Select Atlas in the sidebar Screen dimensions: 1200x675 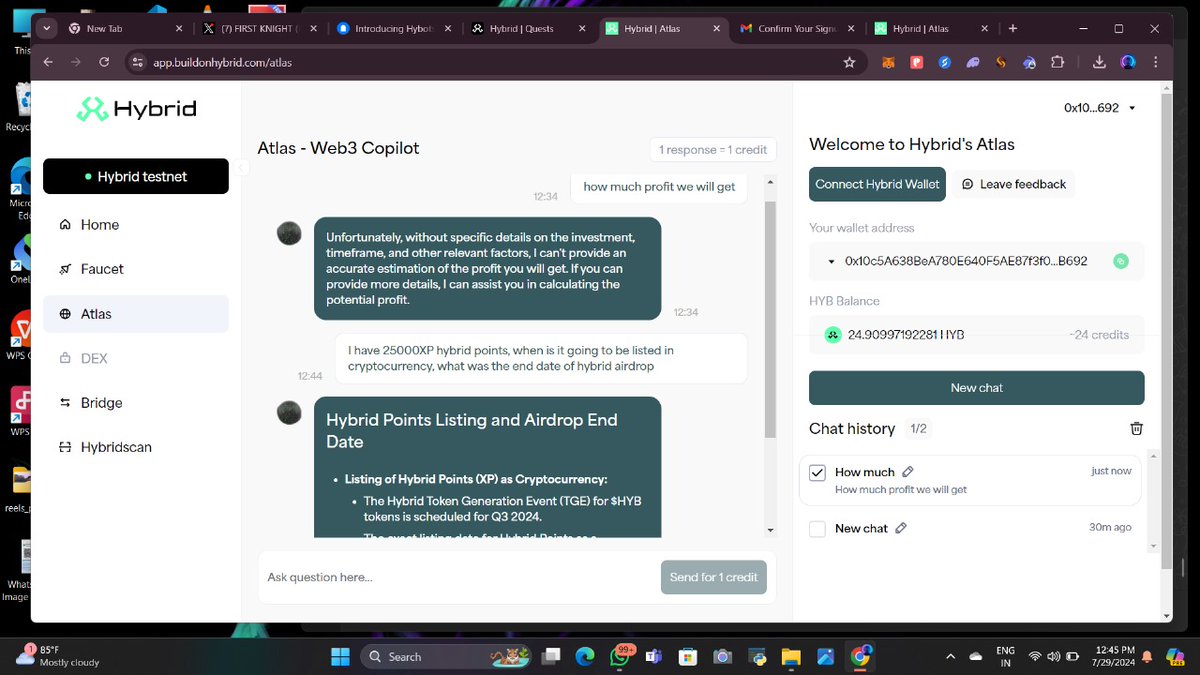[x=135, y=314]
